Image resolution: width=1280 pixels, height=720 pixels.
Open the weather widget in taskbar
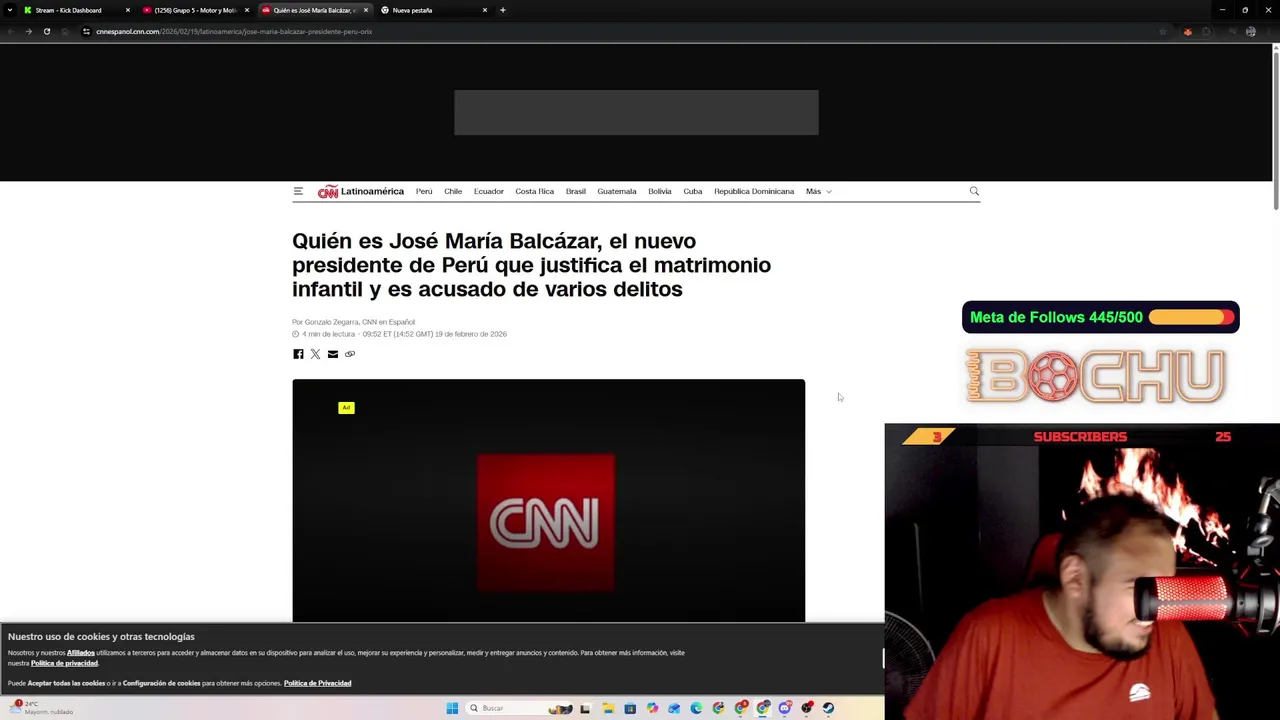(x=40, y=707)
